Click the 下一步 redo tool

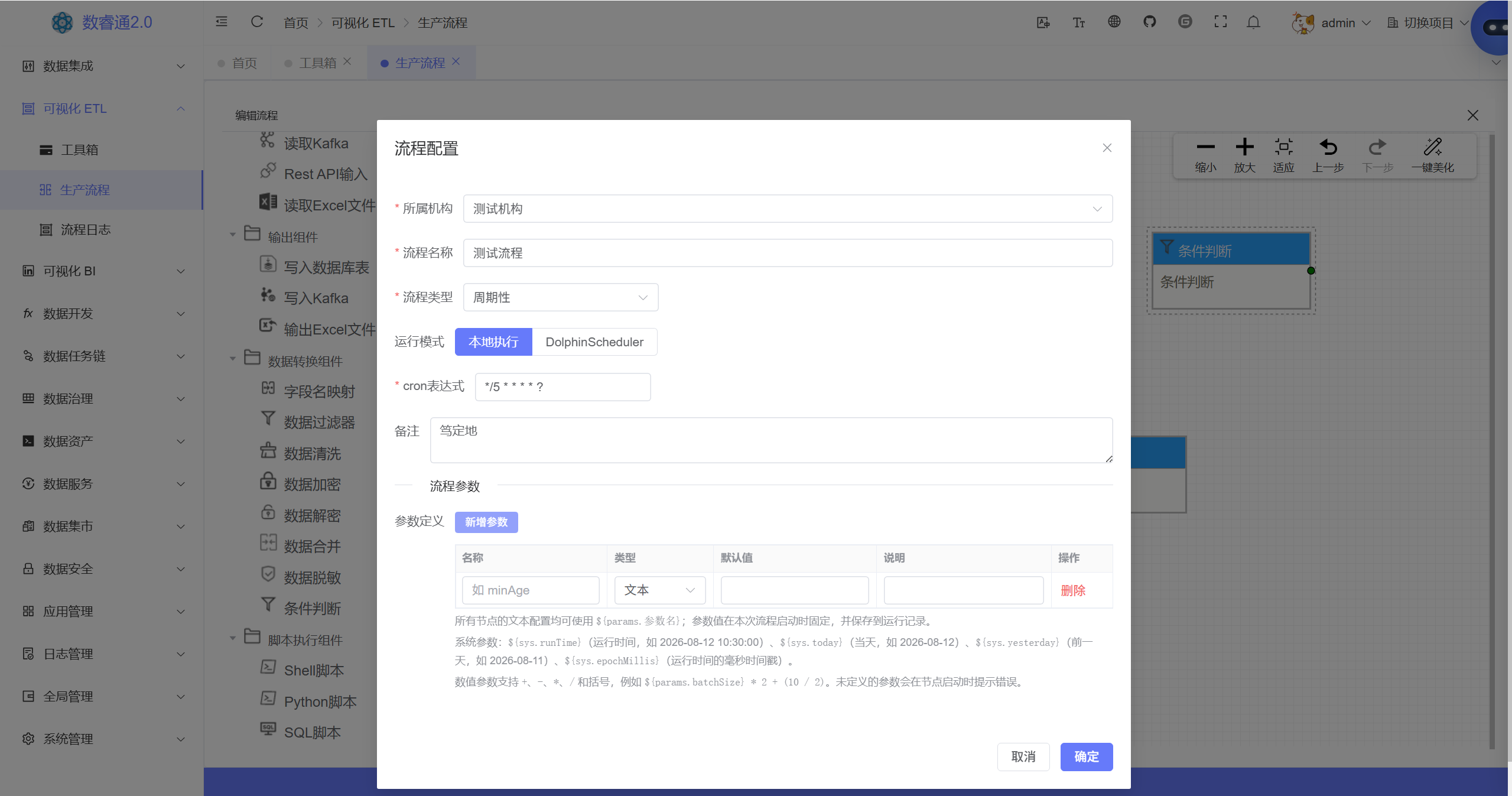click(1377, 156)
